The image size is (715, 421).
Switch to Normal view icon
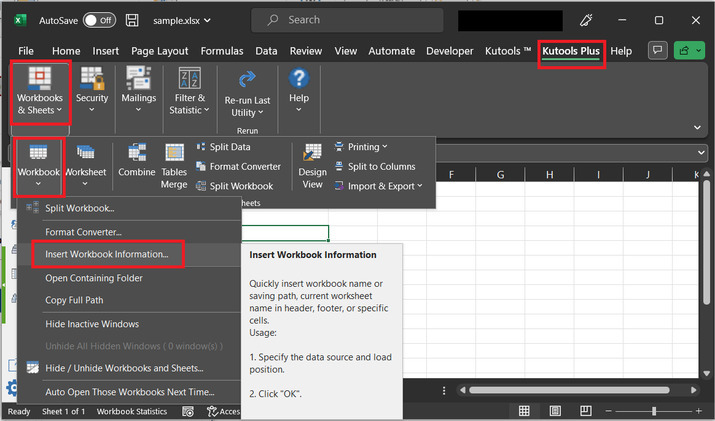(524, 411)
